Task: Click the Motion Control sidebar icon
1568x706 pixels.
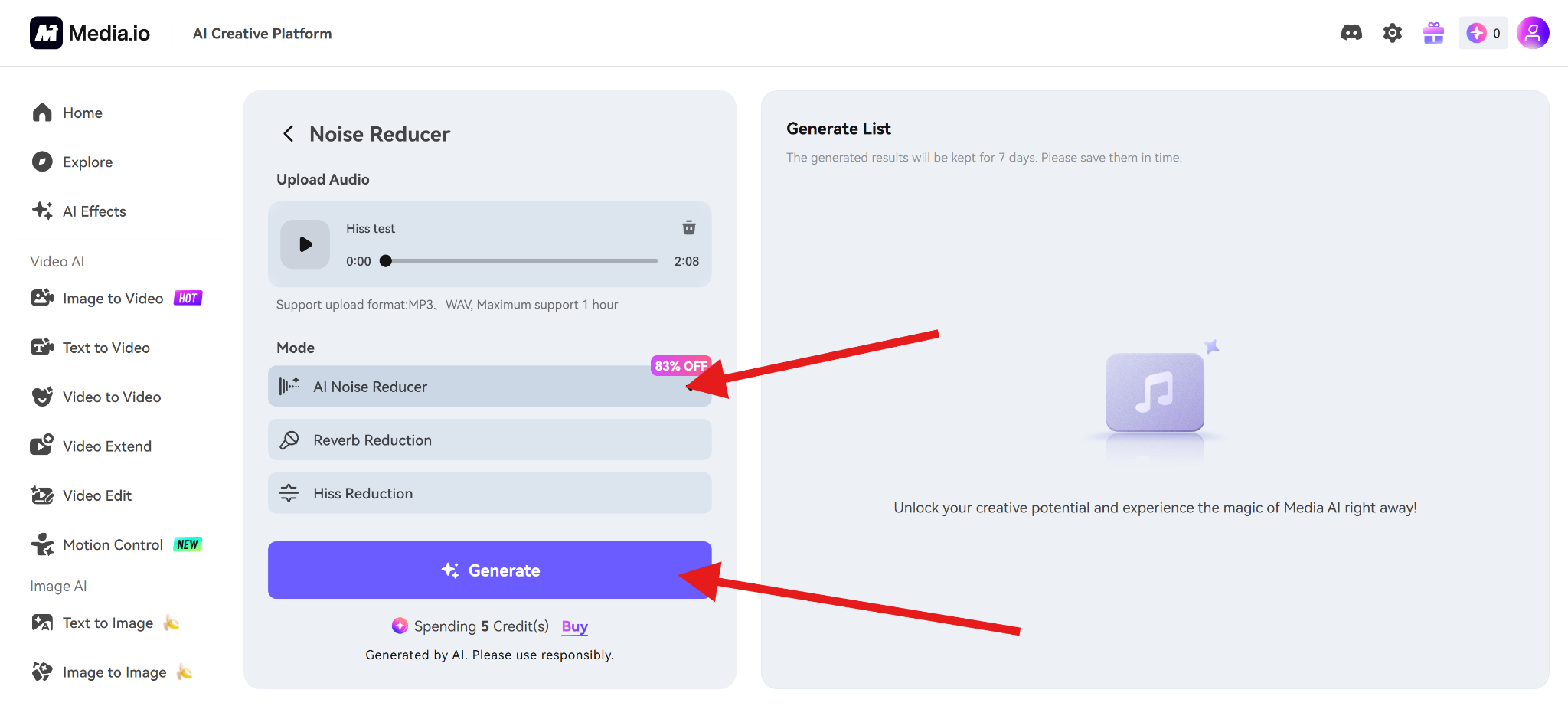Action: 42,544
